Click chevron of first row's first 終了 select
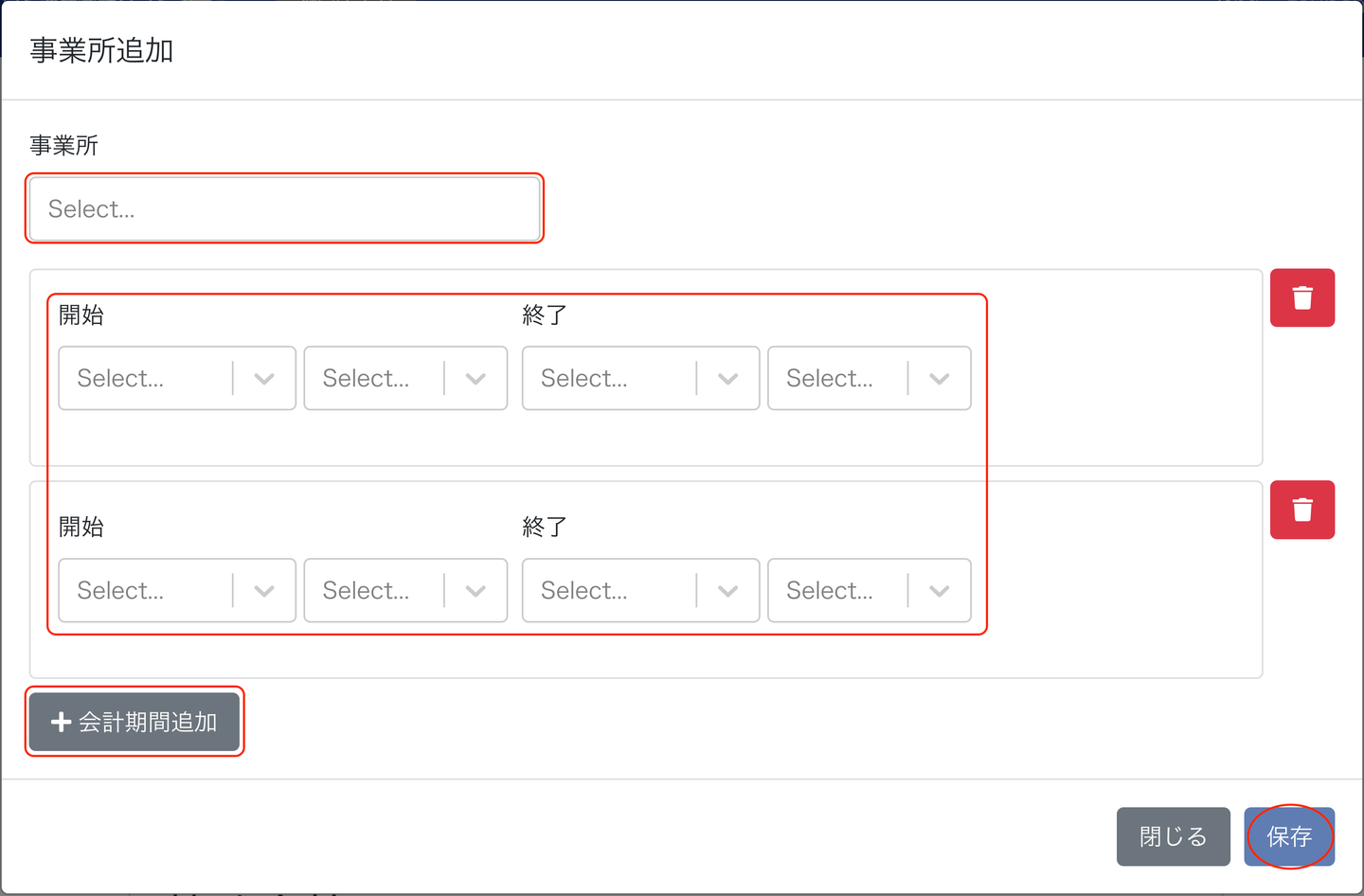1364x896 pixels. pos(727,379)
